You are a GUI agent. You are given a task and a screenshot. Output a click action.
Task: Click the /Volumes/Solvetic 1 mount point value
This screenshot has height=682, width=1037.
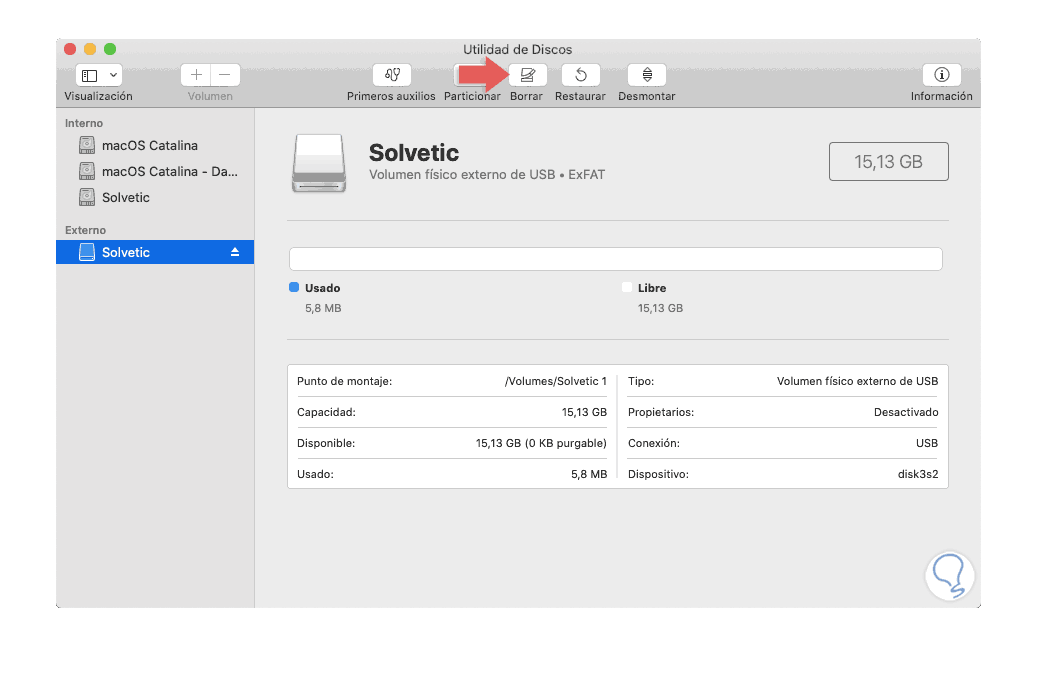(x=556, y=381)
